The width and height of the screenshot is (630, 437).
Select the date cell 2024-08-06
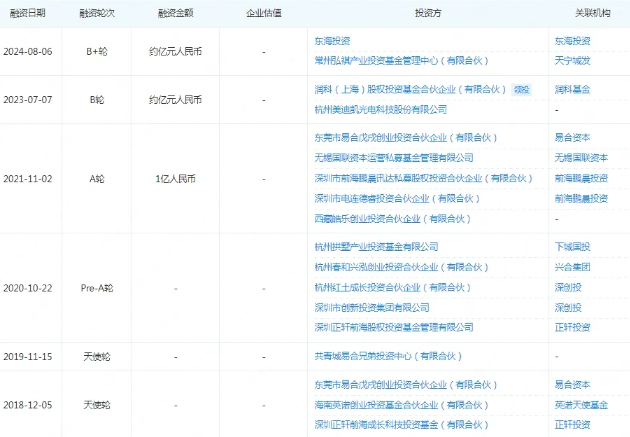28,52
